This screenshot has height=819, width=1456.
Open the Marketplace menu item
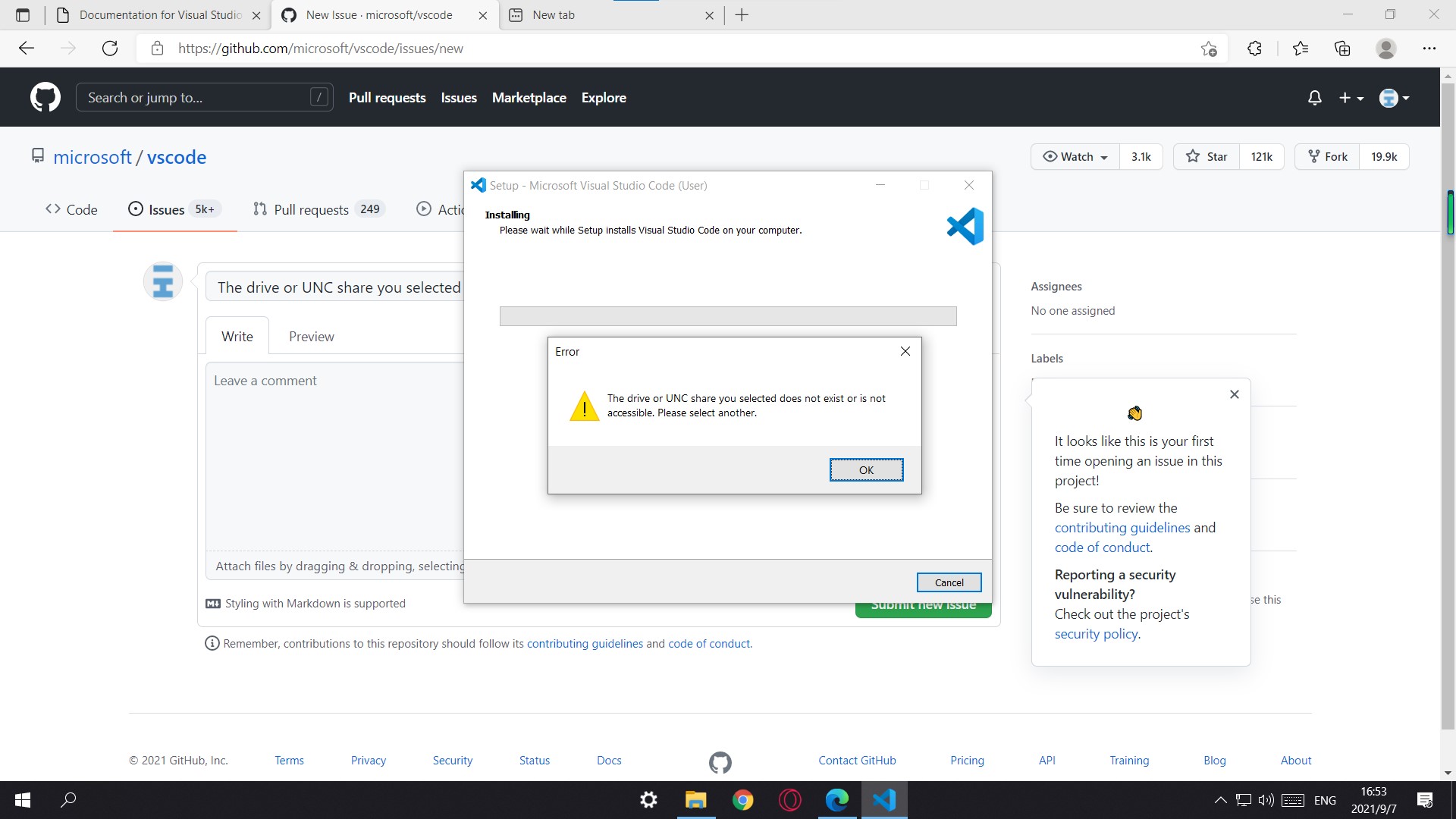(x=529, y=97)
